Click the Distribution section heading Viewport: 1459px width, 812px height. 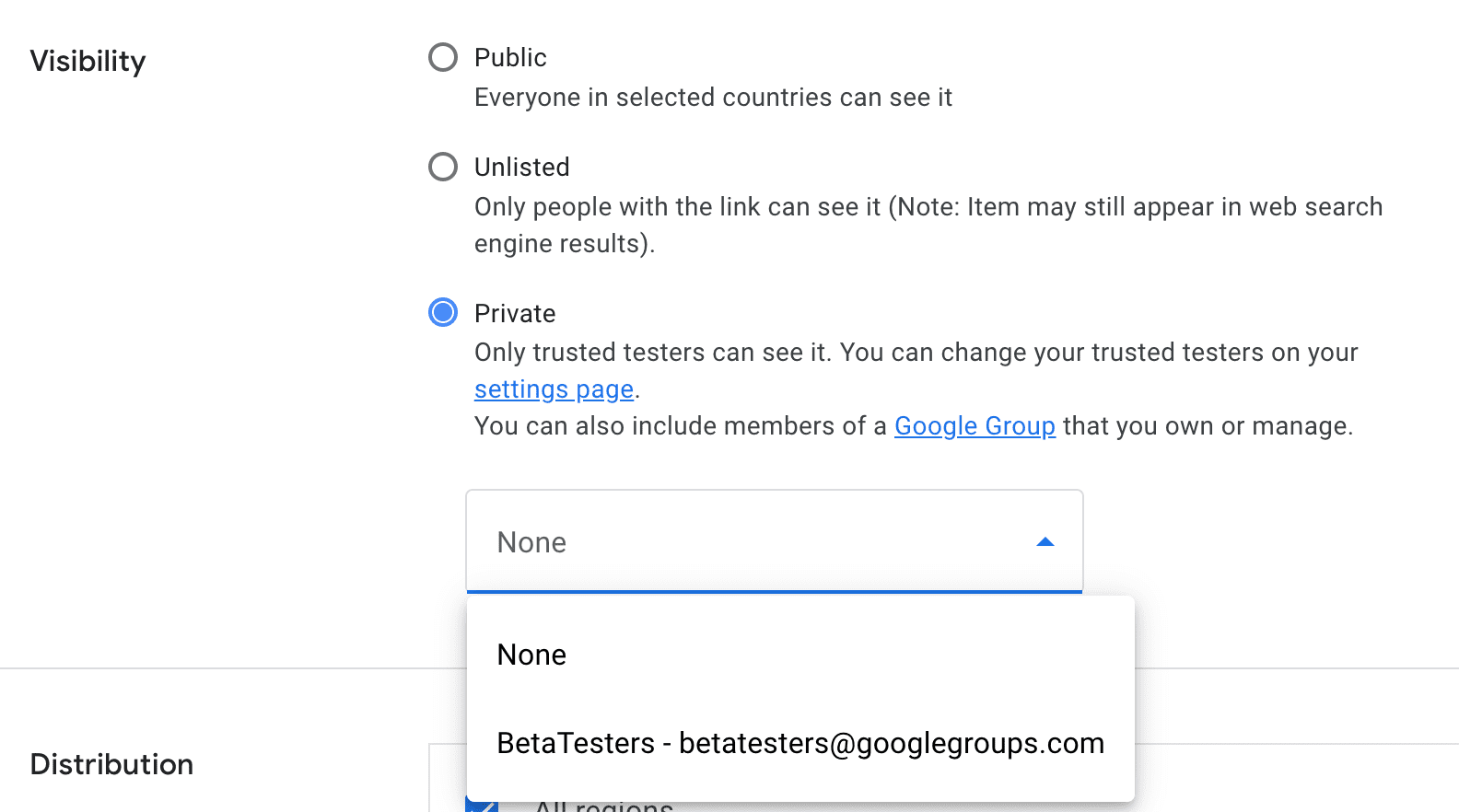pos(111,764)
